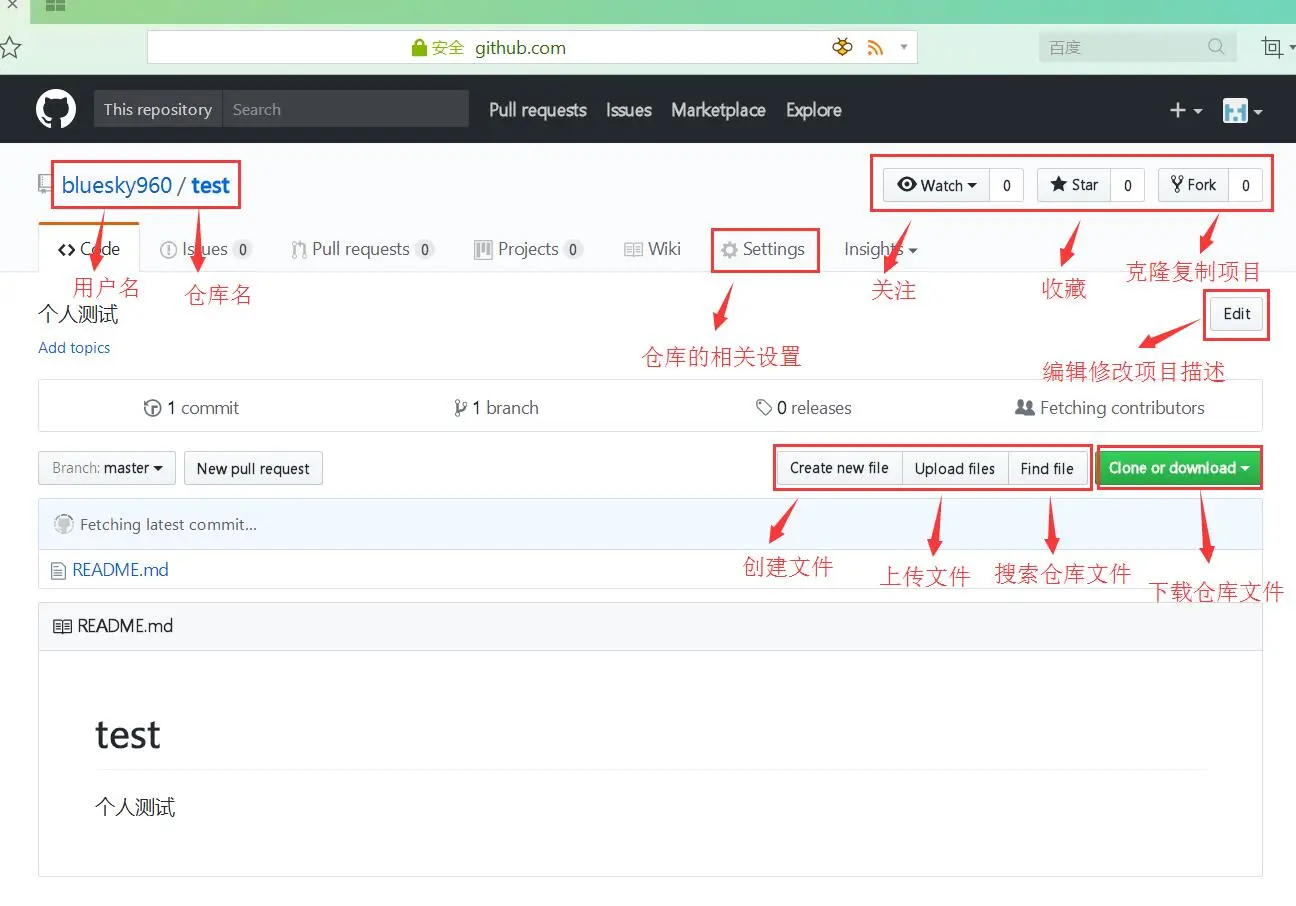The height and width of the screenshot is (906, 1296).
Task: Switch to the repository Issues tab
Action: (x=206, y=249)
